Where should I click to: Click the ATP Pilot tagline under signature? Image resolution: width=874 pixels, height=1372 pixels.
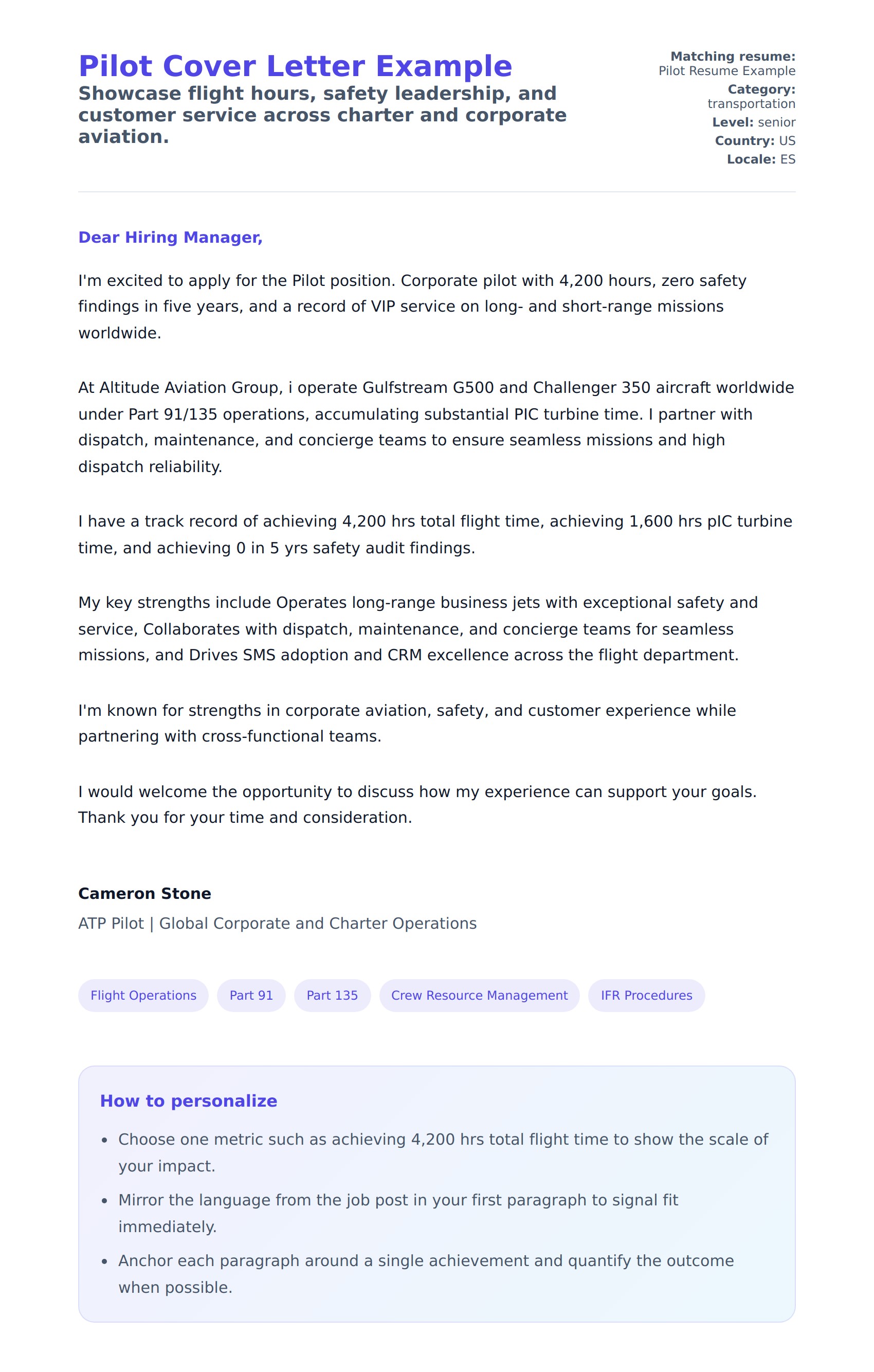pos(278,924)
